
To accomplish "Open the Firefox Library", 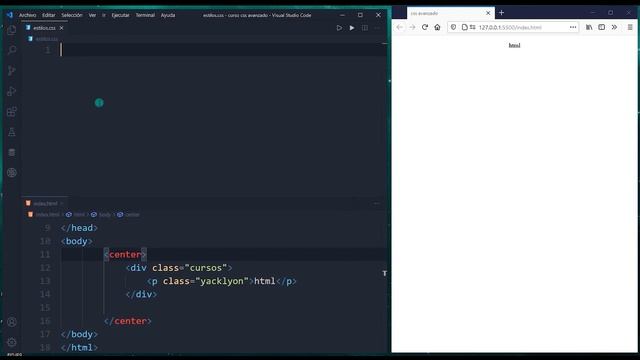I will point(589,27).
